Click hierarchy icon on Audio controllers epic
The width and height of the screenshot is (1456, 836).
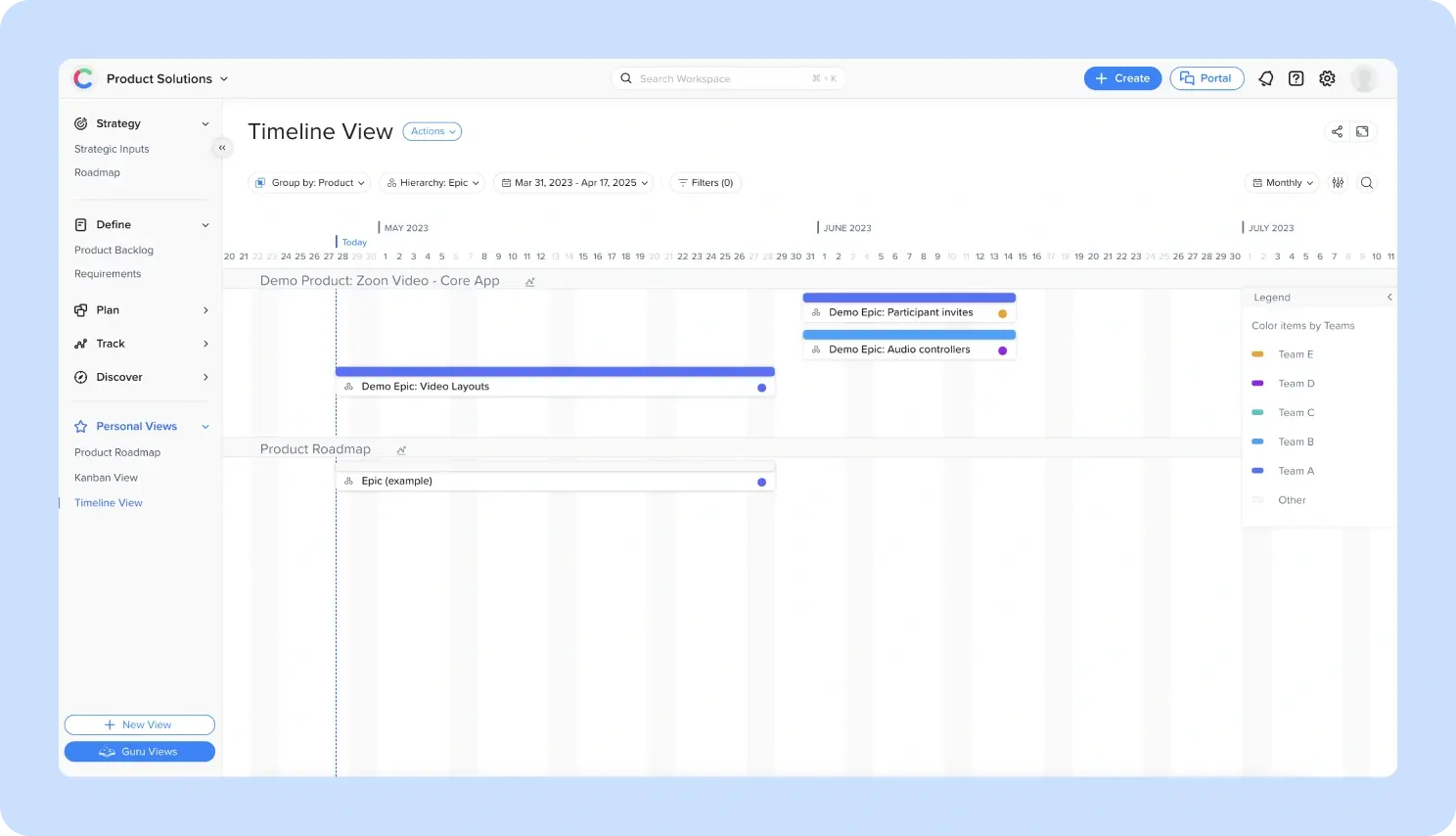click(816, 349)
